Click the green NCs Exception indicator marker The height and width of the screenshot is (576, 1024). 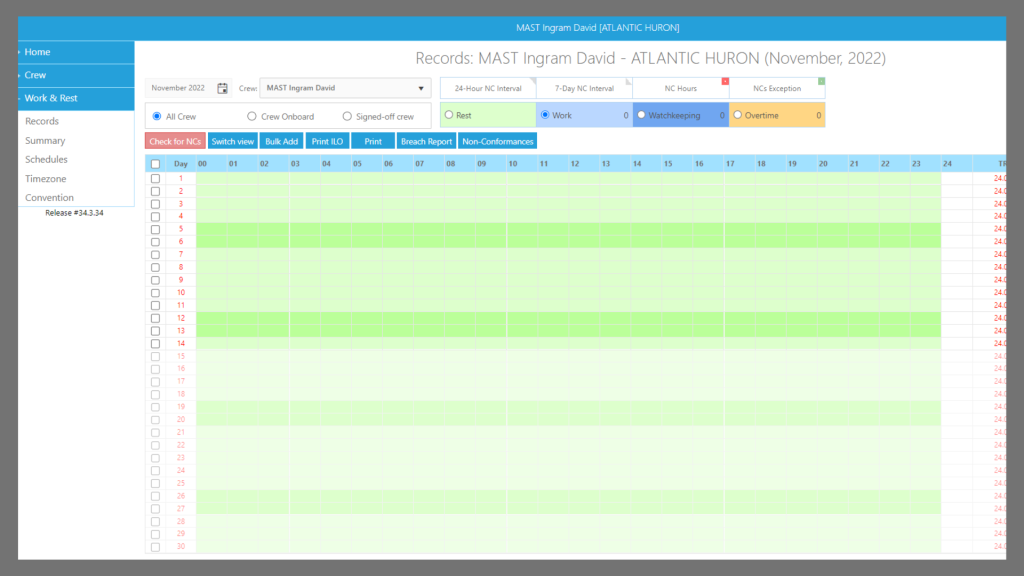pyautogui.click(x=822, y=81)
